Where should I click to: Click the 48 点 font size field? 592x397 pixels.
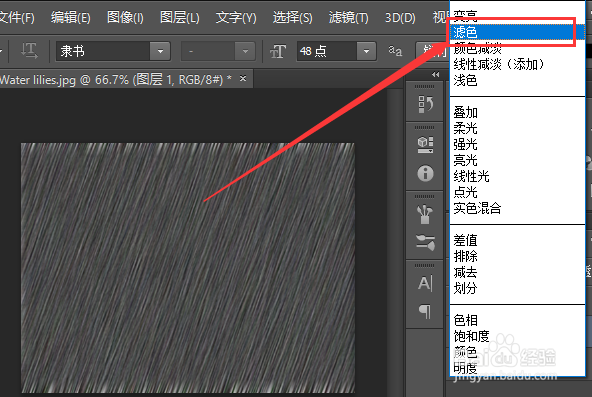tap(327, 51)
